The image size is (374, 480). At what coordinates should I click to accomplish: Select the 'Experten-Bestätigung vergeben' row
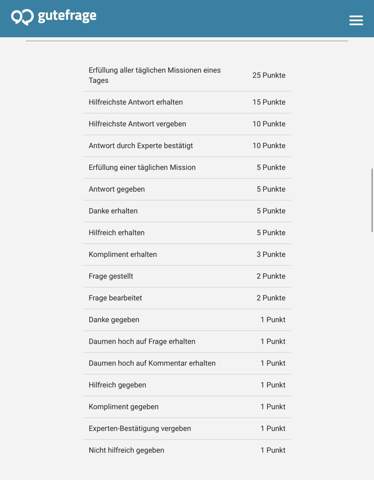[187, 428]
